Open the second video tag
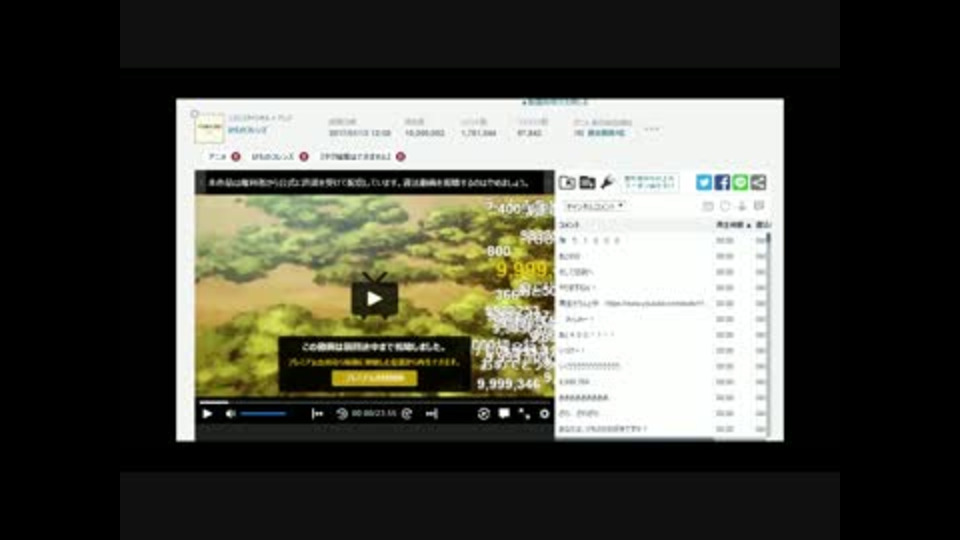This screenshot has width=960, height=540. point(272,157)
